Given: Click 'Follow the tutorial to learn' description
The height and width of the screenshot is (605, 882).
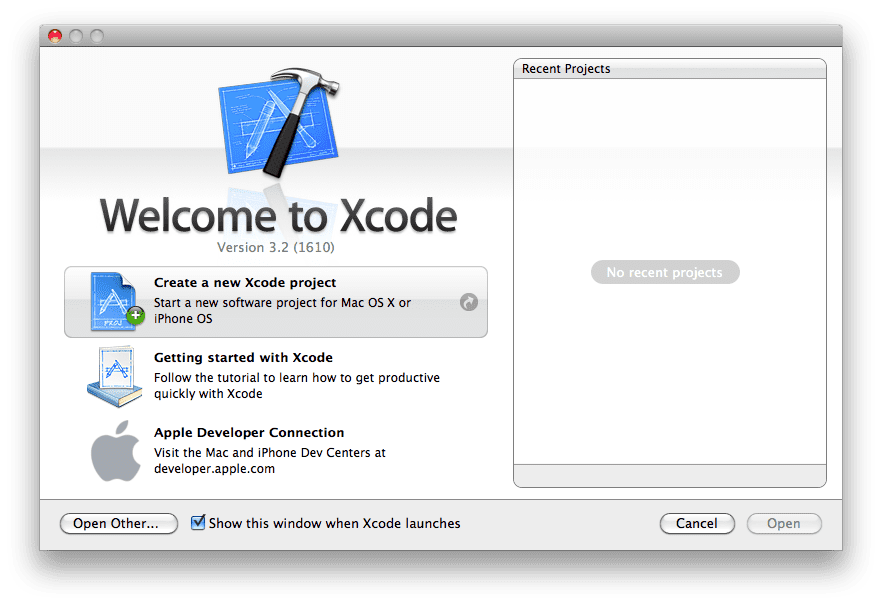Looking at the screenshot, I should 296,385.
